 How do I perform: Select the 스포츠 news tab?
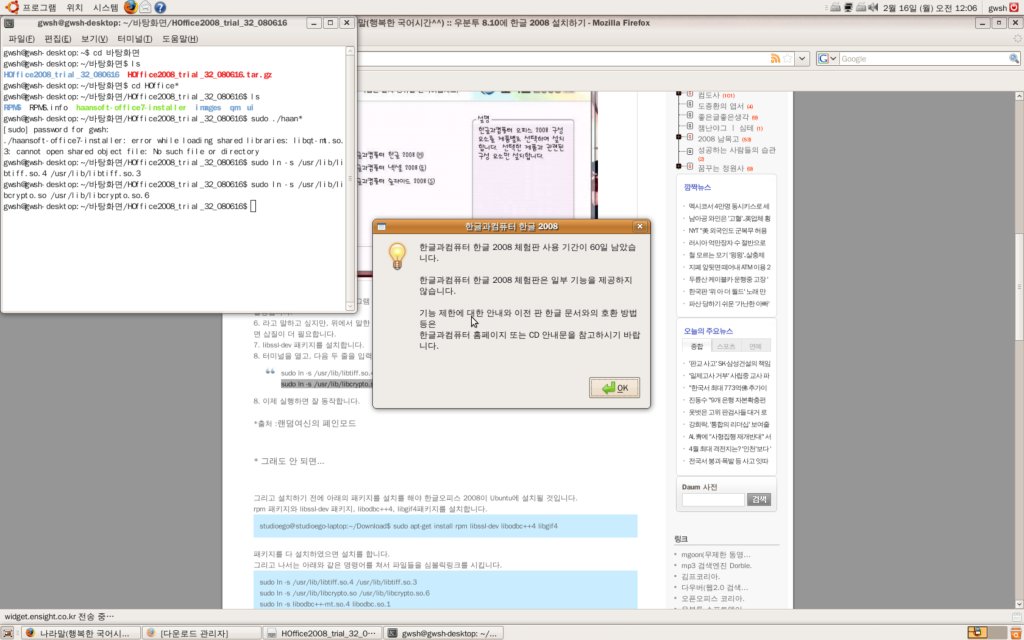click(726, 346)
